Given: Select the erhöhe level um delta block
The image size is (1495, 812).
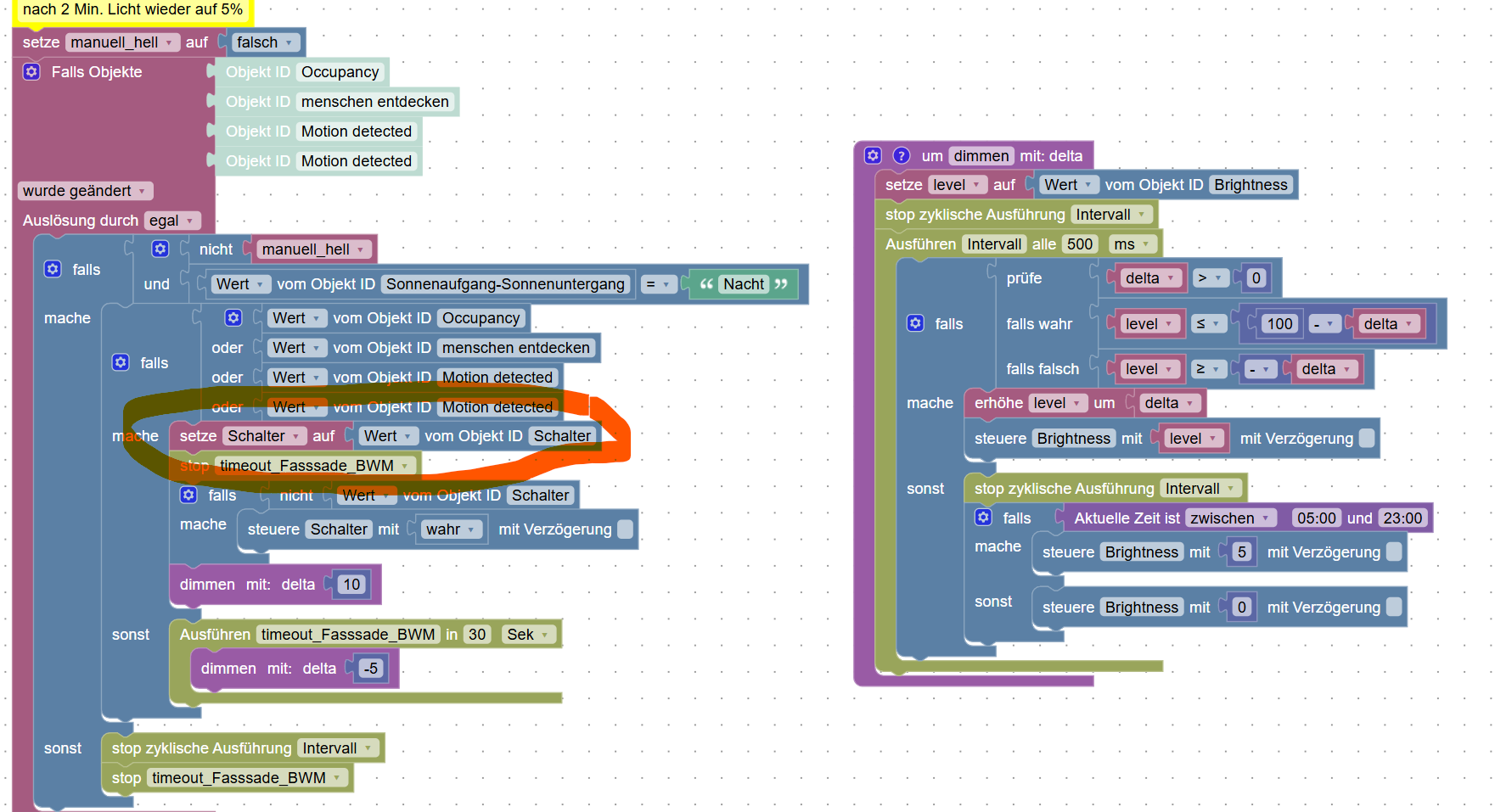Looking at the screenshot, I should tap(1085, 403).
